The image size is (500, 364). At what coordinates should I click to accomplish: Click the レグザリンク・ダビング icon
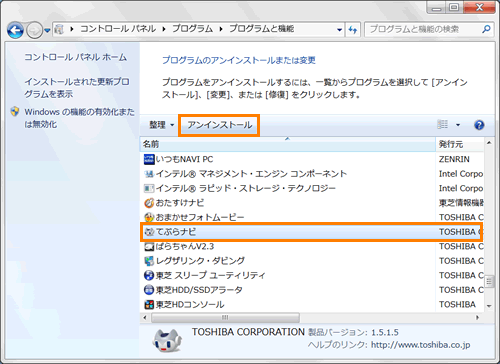point(149,261)
